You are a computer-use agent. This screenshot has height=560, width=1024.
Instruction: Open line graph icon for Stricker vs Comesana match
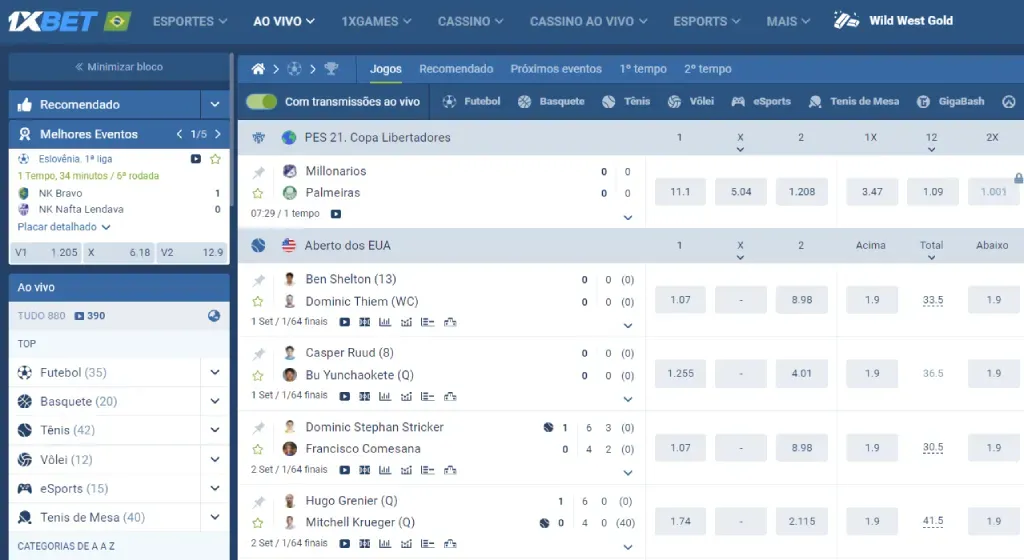(406, 469)
